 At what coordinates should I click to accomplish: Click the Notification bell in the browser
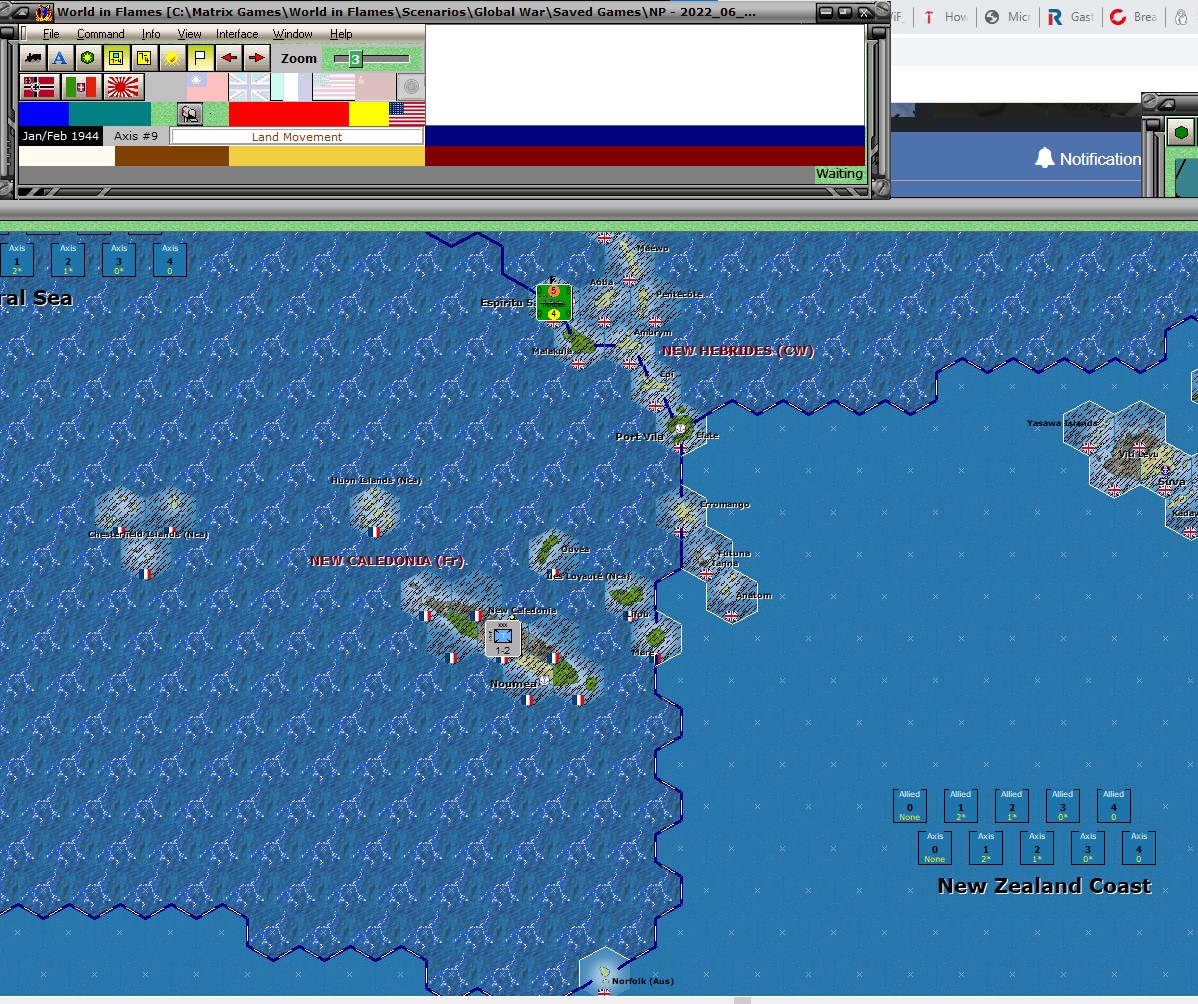coord(1044,158)
